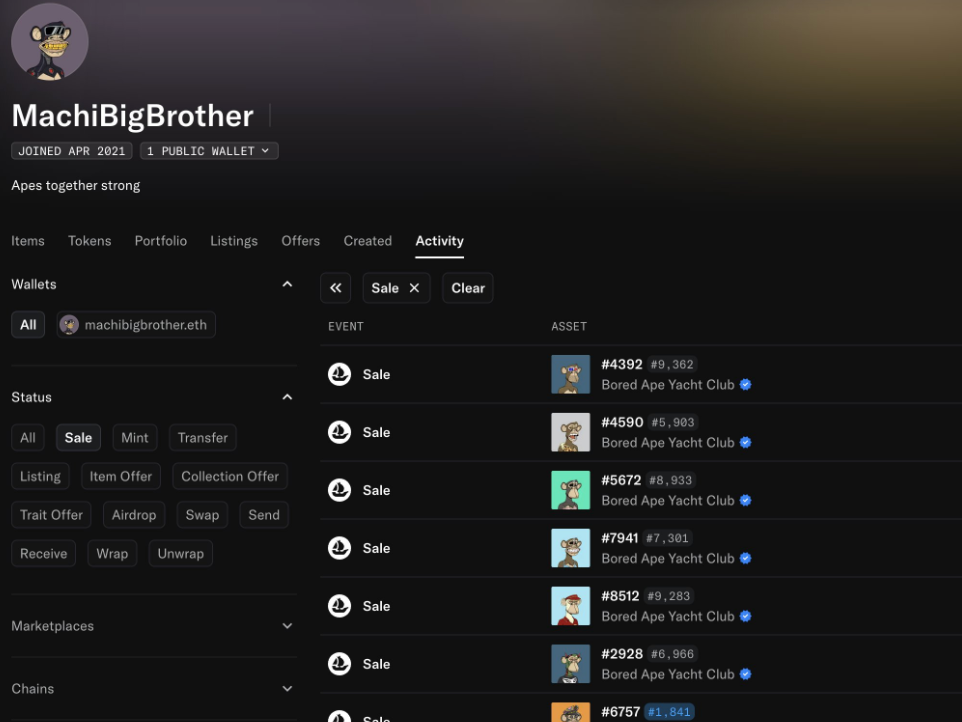Toggle the Wrap status filter

[112, 553]
